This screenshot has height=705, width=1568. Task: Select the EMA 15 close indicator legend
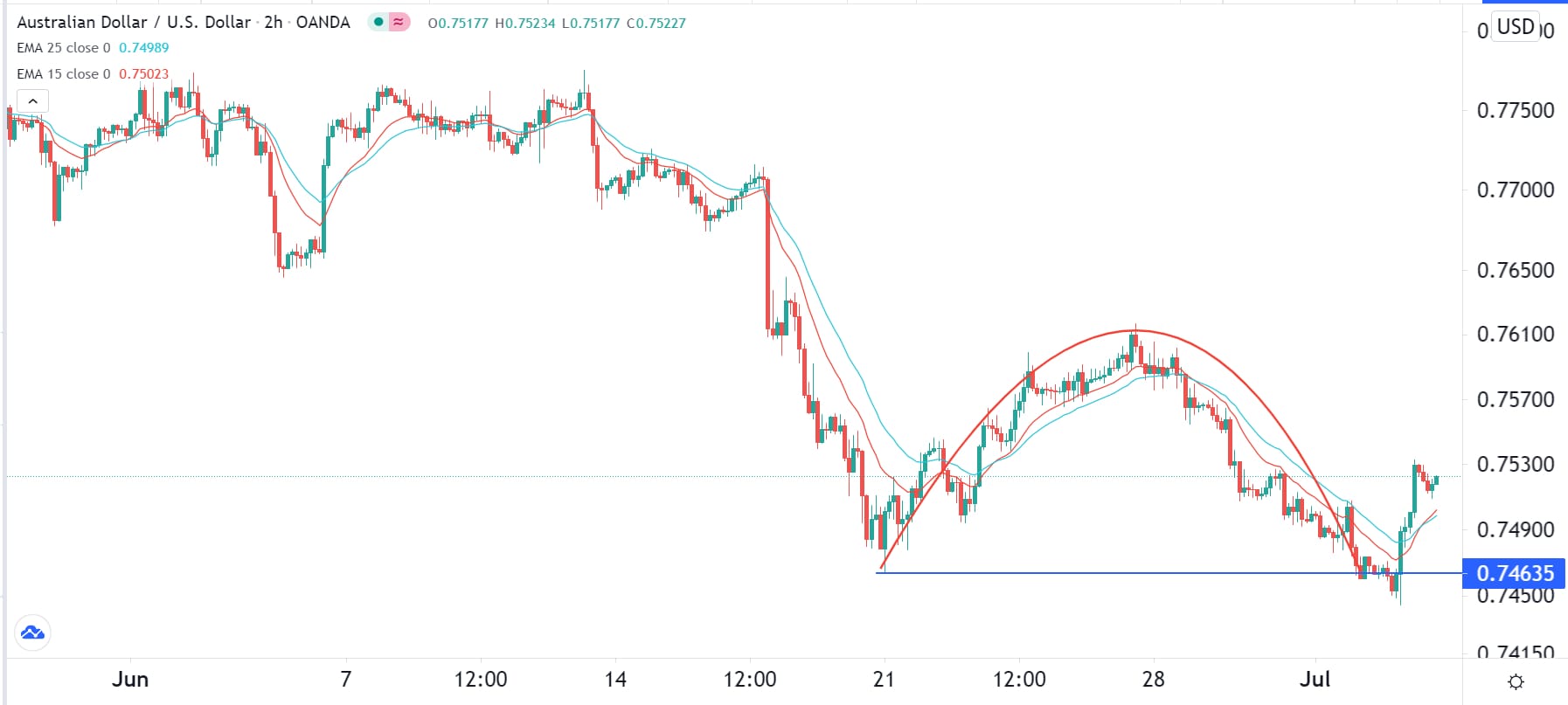tap(64, 74)
